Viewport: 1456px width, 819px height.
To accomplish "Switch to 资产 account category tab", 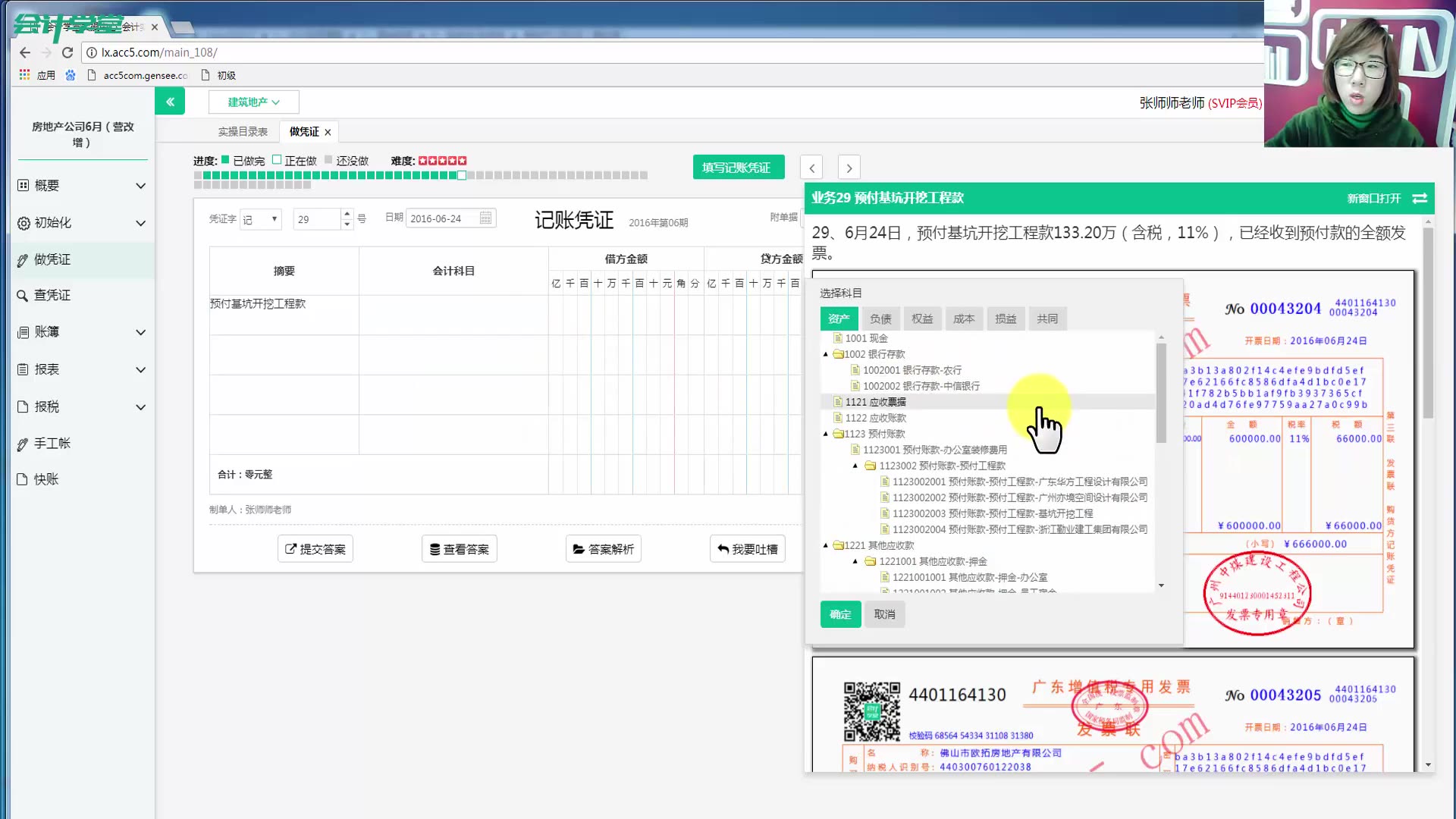I will [839, 318].
